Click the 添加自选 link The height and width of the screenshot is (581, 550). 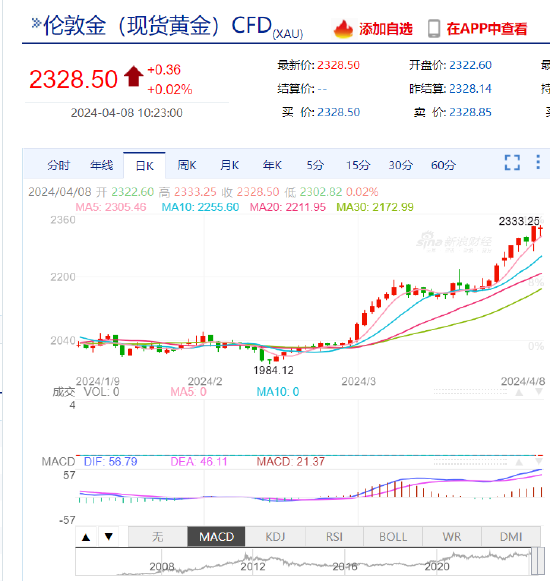pyautogui.click(x=385, y=29)
